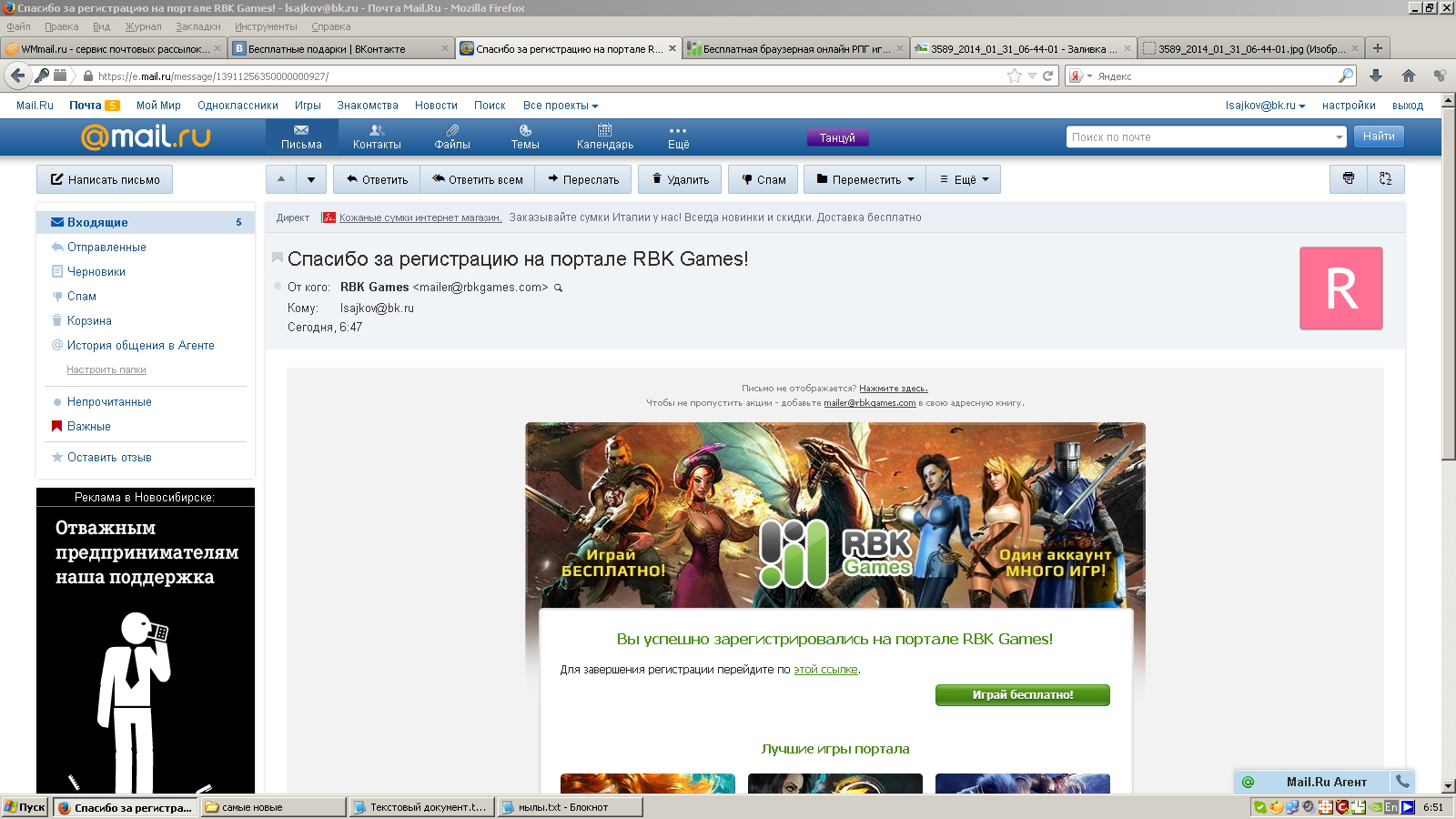The image size is (1456, 819).
Task: Click the mail.ru logo
Action: coord(146,136)
